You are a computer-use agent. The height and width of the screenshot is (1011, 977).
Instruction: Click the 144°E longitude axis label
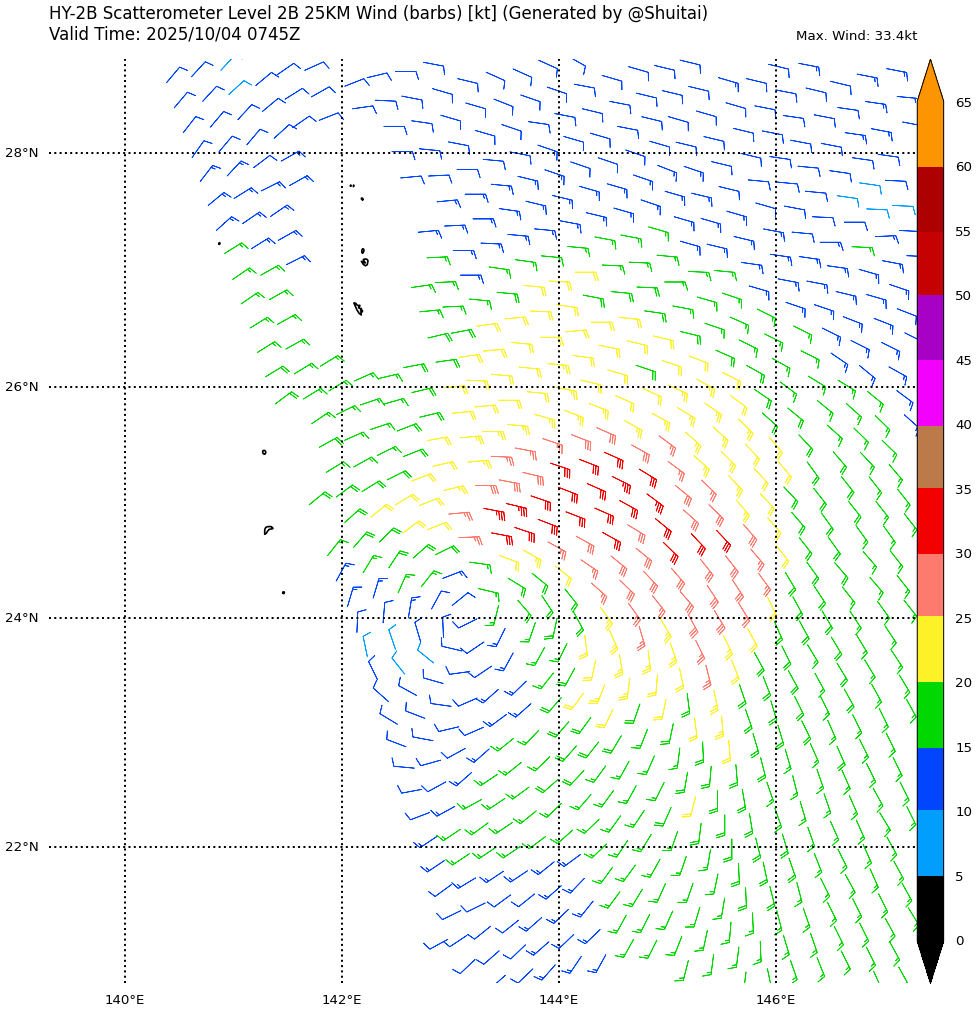pyautogui.click(x=559, y=999)
